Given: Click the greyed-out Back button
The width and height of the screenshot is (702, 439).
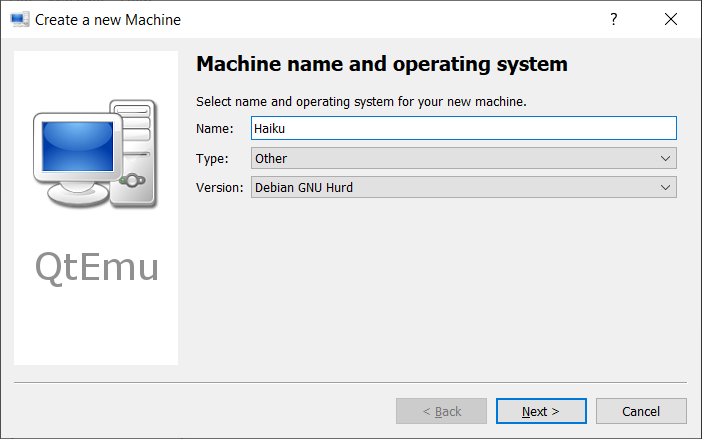Looking at the screenshot, I should (x=441, y=411).
